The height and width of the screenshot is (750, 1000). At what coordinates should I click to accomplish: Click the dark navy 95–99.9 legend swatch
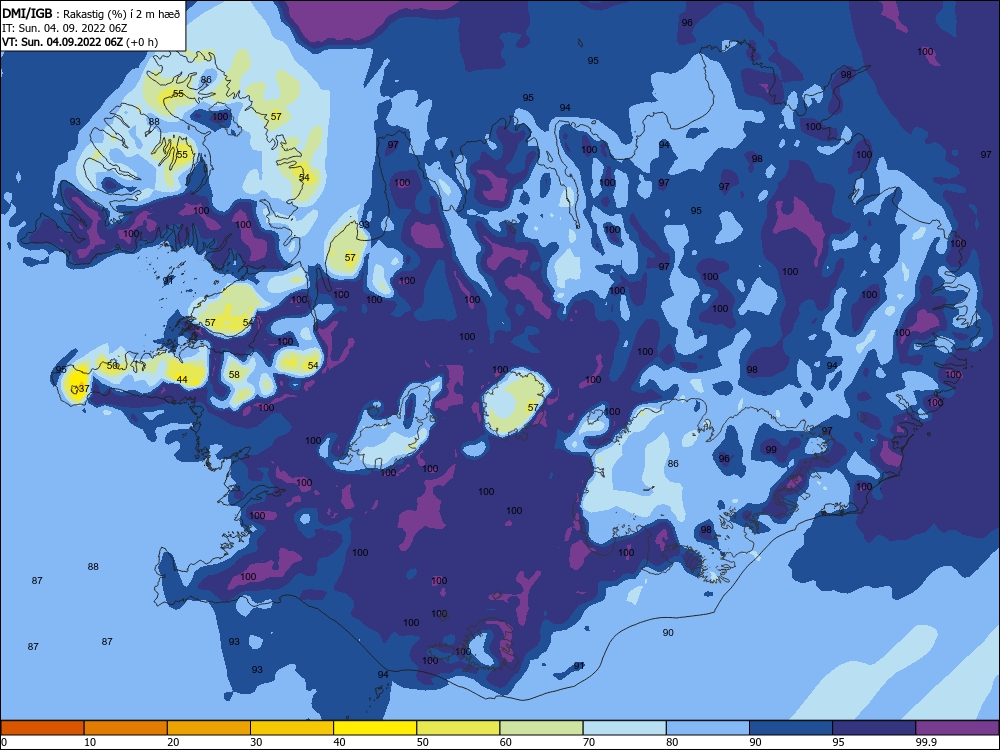[x=874, y=728]
